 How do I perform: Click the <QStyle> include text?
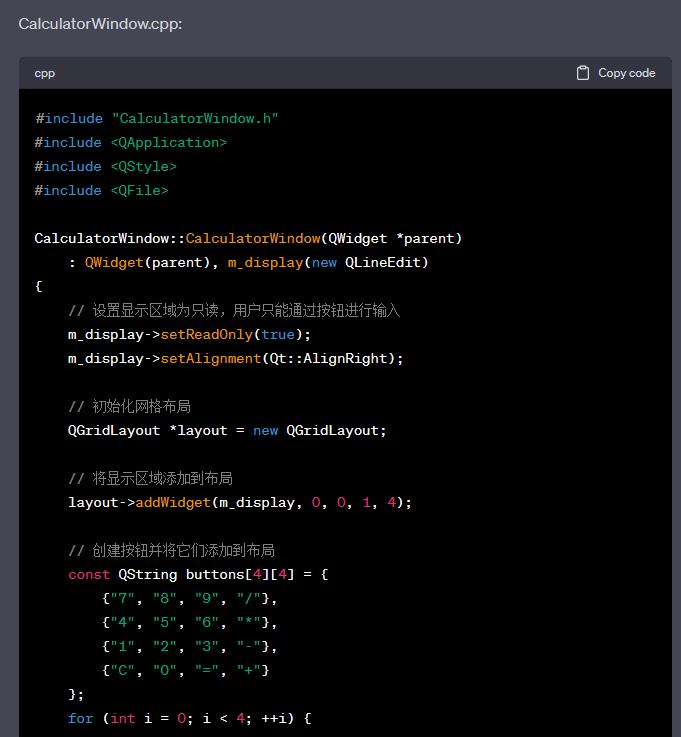pyautogui.click(x=143, y=167)
